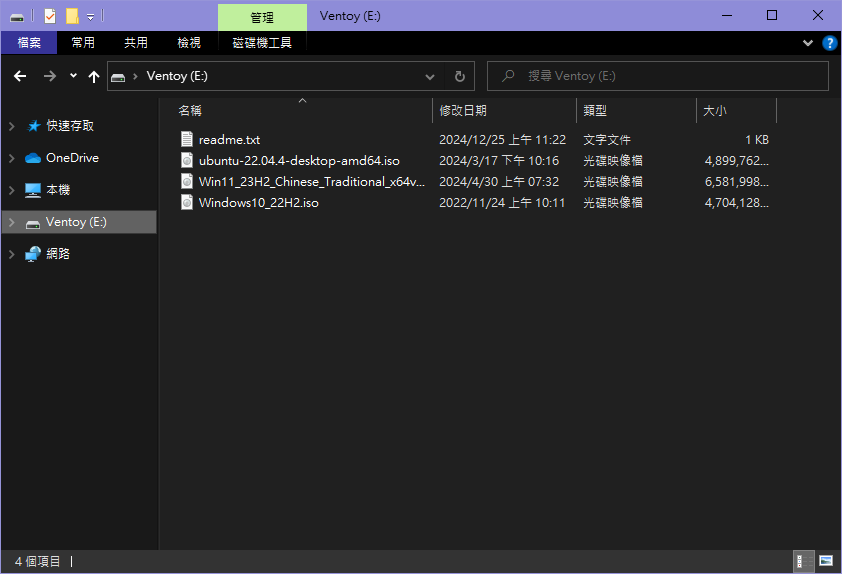Click the New Folder quick access icon

(72, 16)
